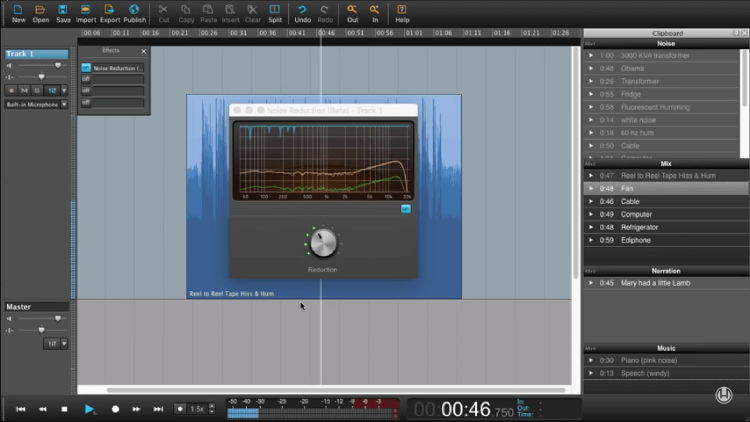Export audio via the Export icon
Screen dimensions: 750x422
click(x=110, y=13)
